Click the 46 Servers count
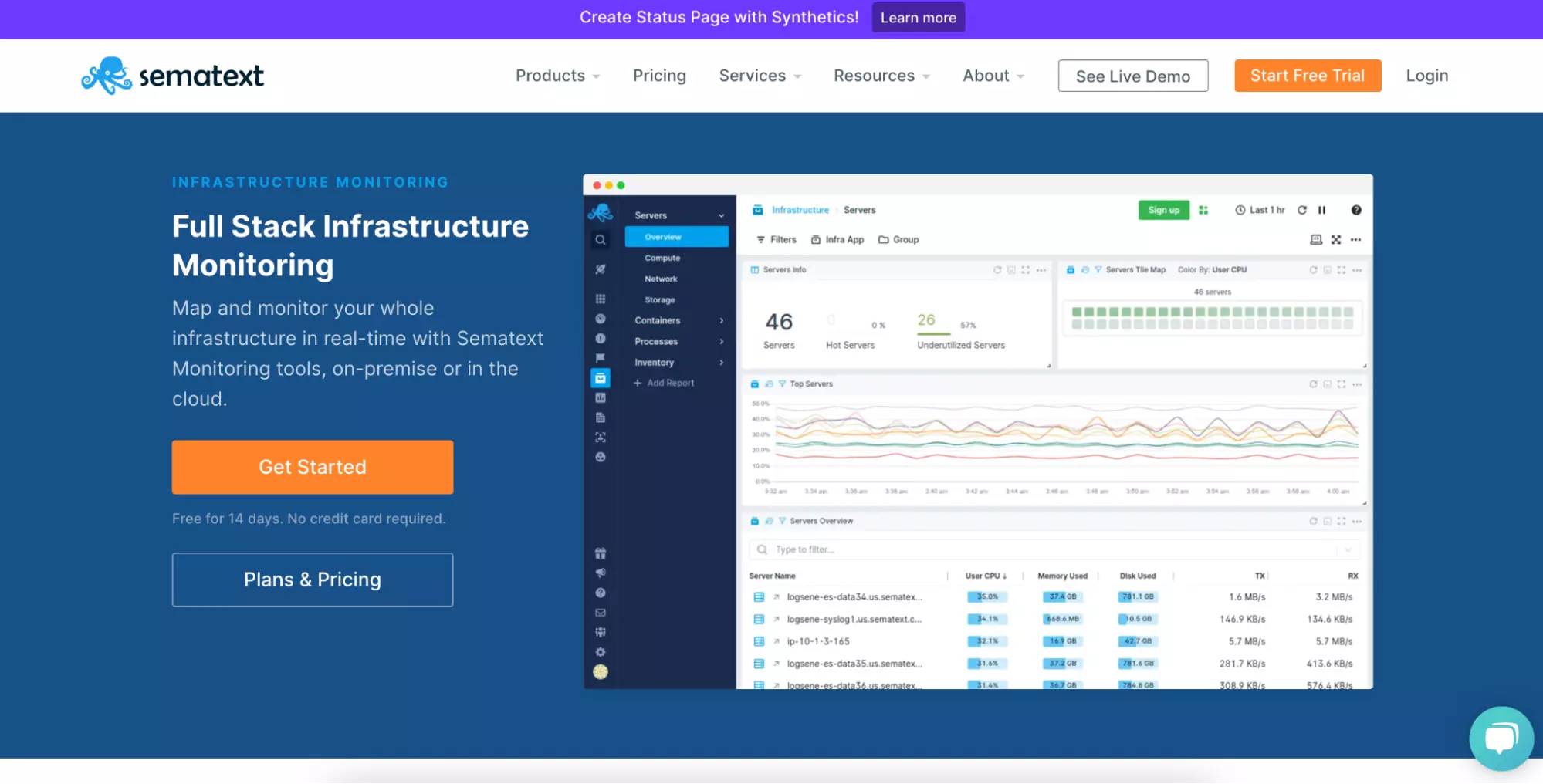 coord(779,322)
